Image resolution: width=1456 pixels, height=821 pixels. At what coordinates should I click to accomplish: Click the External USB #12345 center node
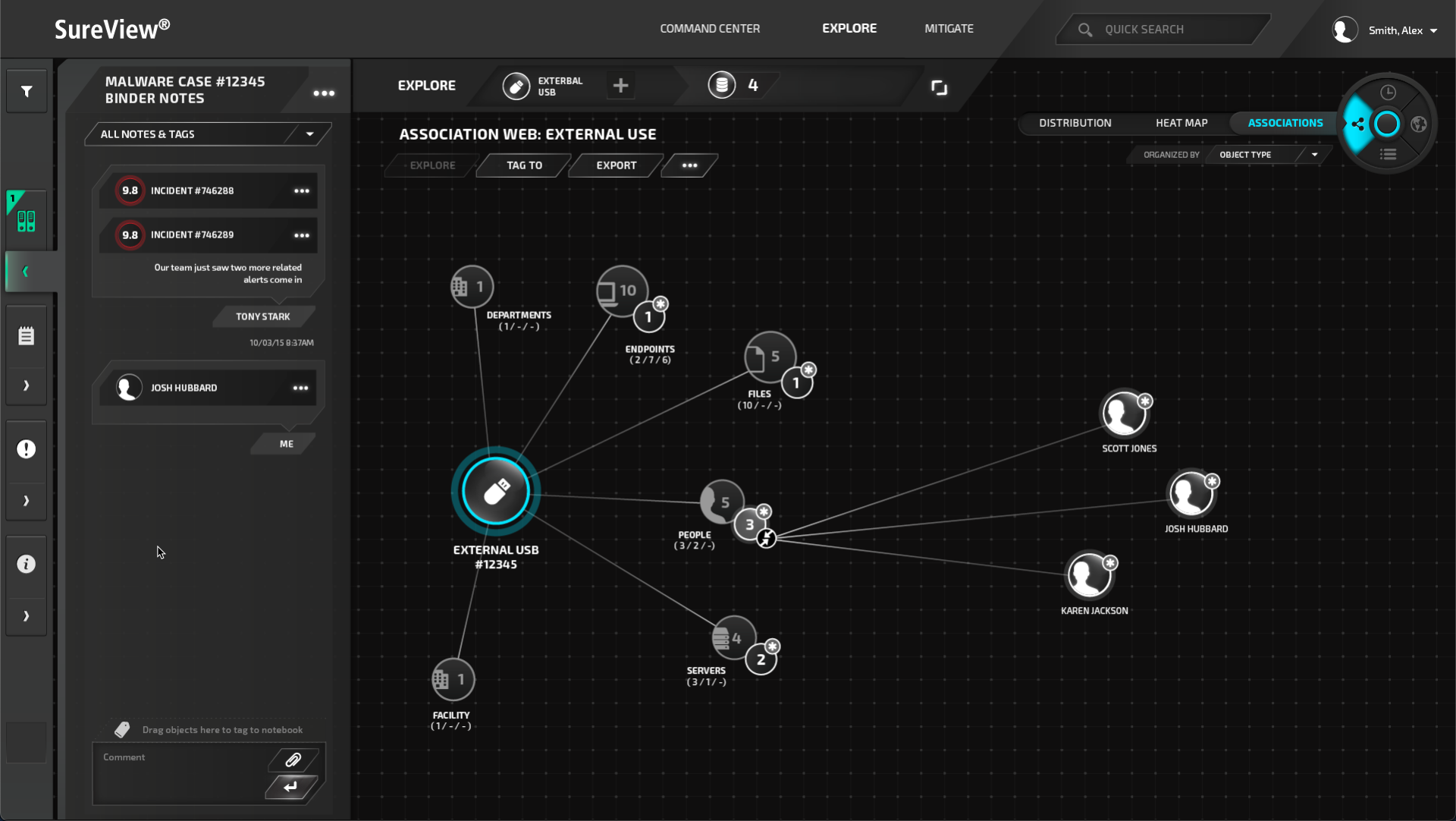[x=496, y=492]
